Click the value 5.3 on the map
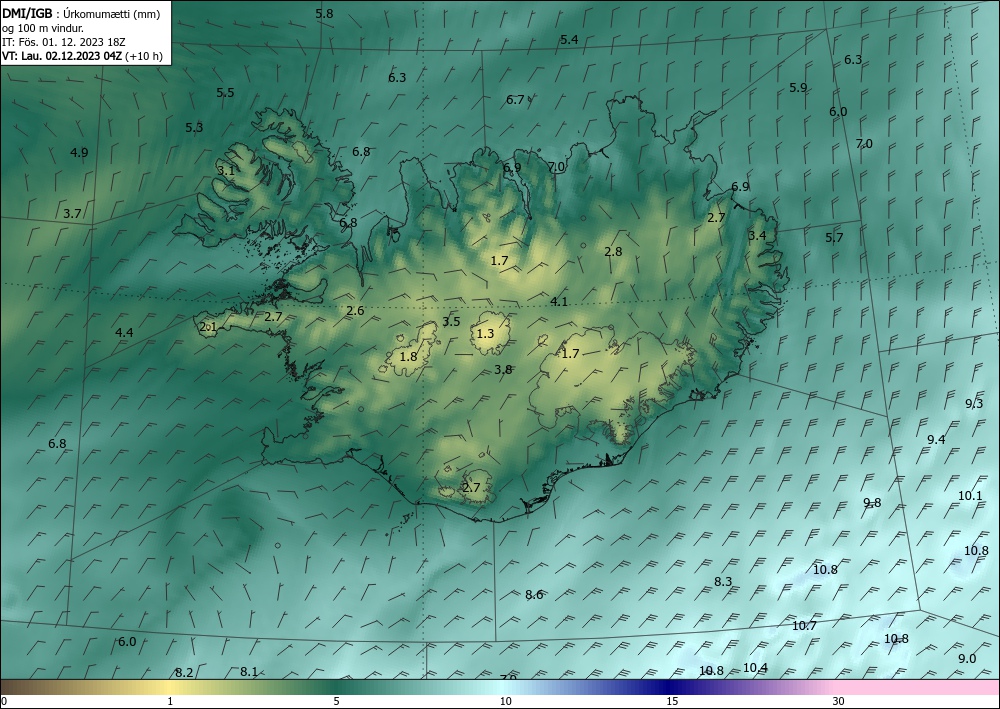Image resolution: width=1000 pixels, height=709 pixels. coord(194,128)
